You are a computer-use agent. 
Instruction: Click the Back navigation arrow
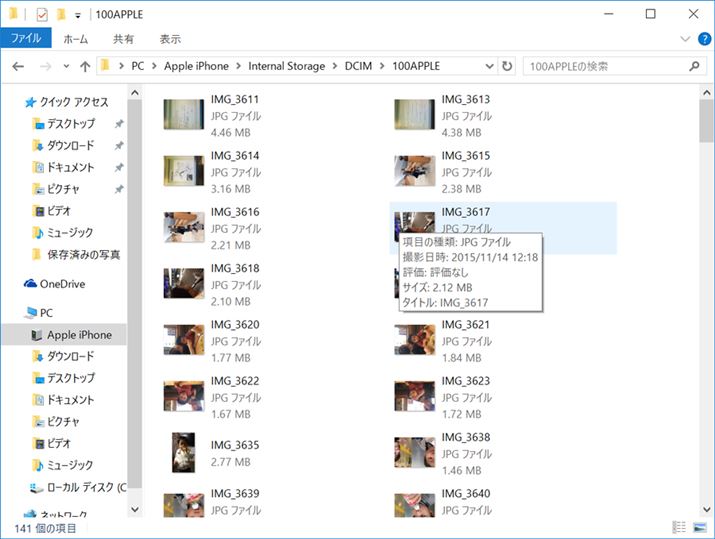click(18, 66)
